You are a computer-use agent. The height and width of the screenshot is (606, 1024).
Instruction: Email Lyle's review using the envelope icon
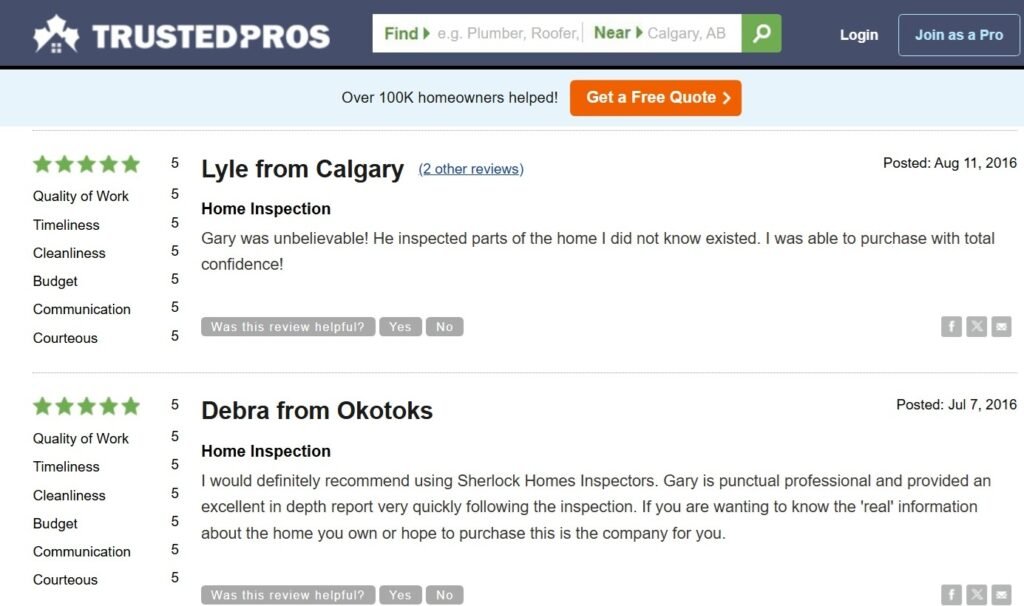pyautogui.click(x=1001, y=326)
